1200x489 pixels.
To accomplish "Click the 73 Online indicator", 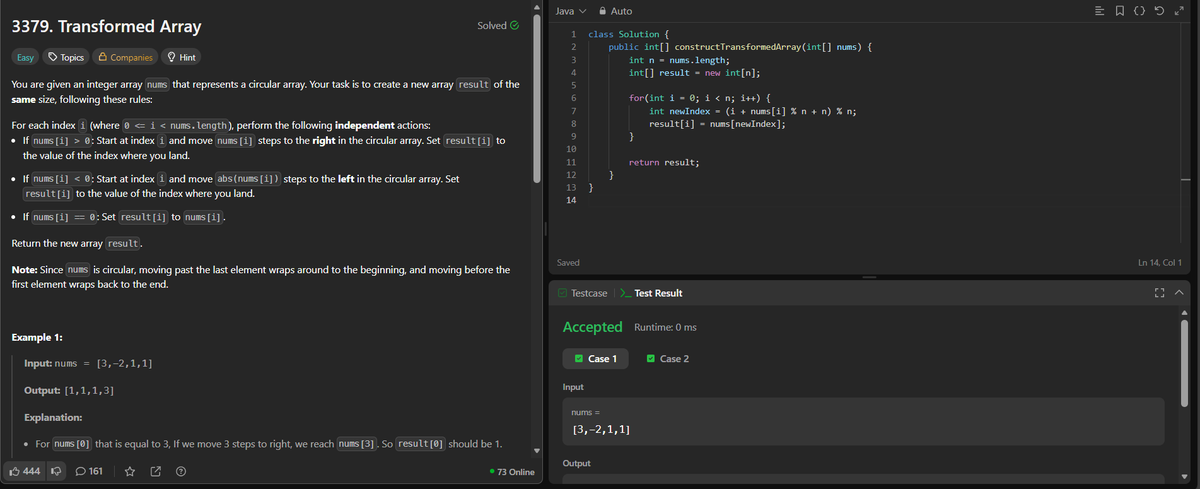I will tap(510, 472).
